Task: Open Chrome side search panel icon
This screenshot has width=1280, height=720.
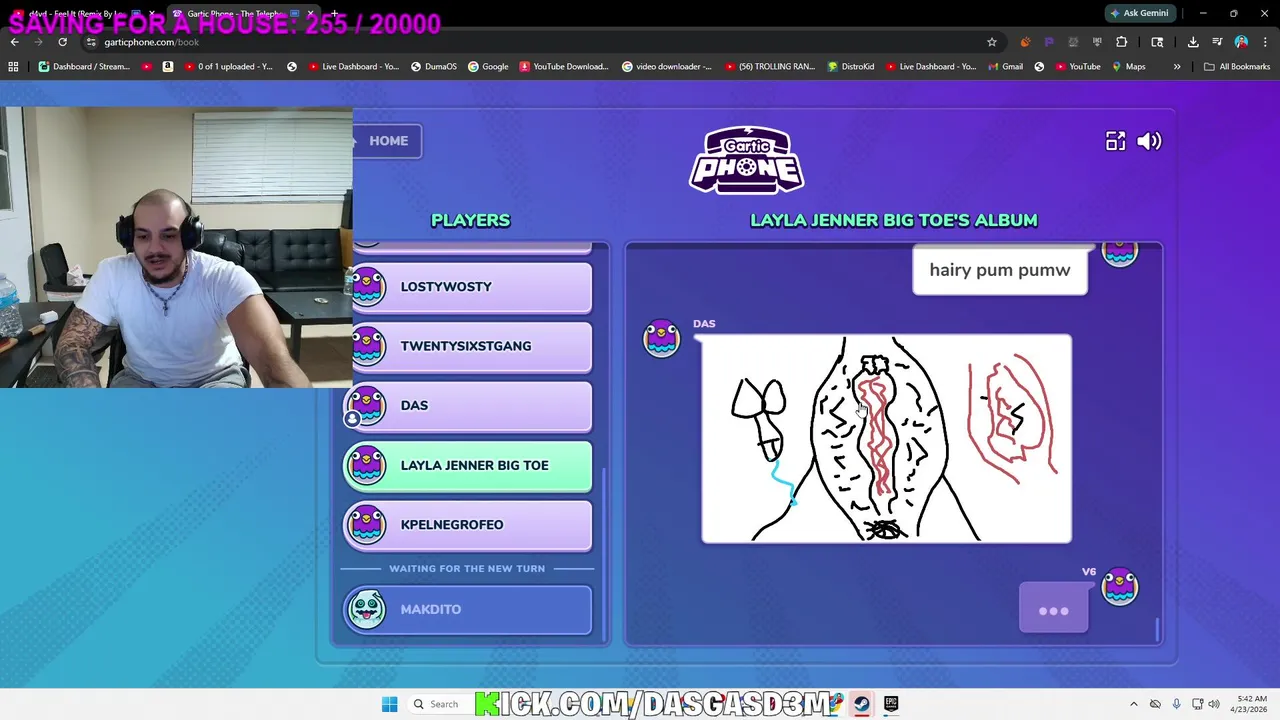Action: click(1157, 42)
